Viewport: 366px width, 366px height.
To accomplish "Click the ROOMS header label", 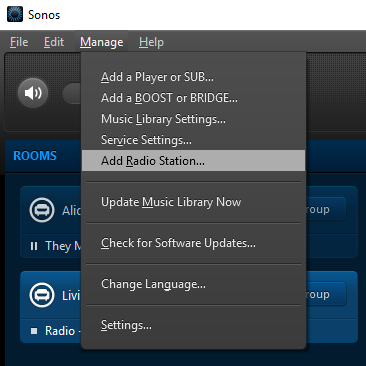I will (x=35, y=156).
